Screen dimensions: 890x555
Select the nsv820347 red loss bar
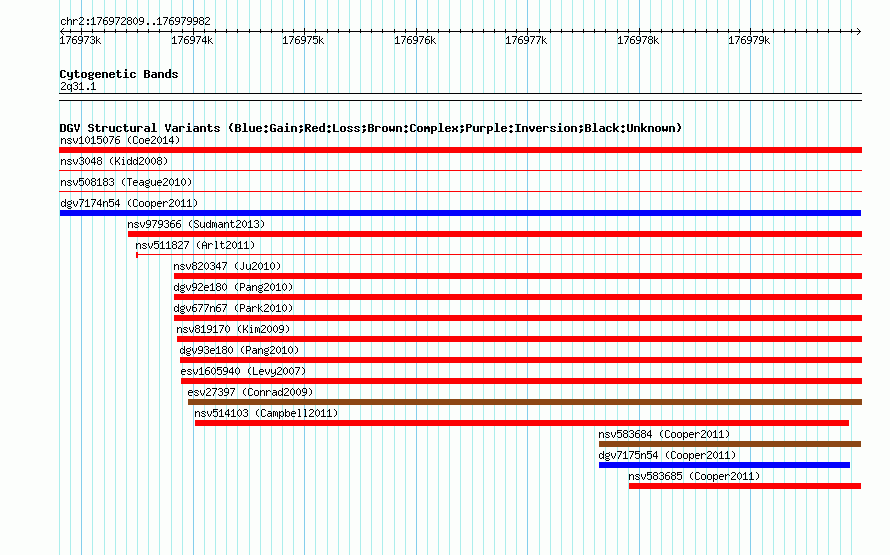[x=518, y=276]
